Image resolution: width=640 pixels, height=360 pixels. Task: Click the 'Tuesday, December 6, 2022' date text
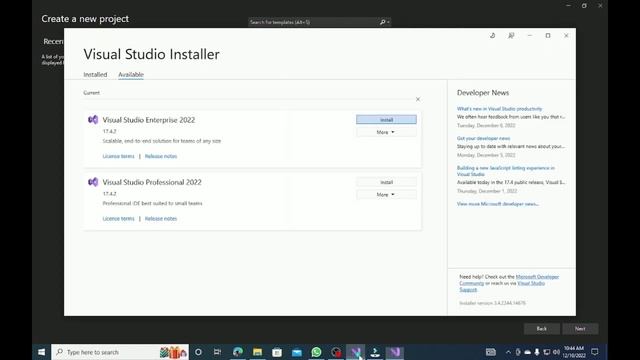pyautogui.click(x=486, y=126)
